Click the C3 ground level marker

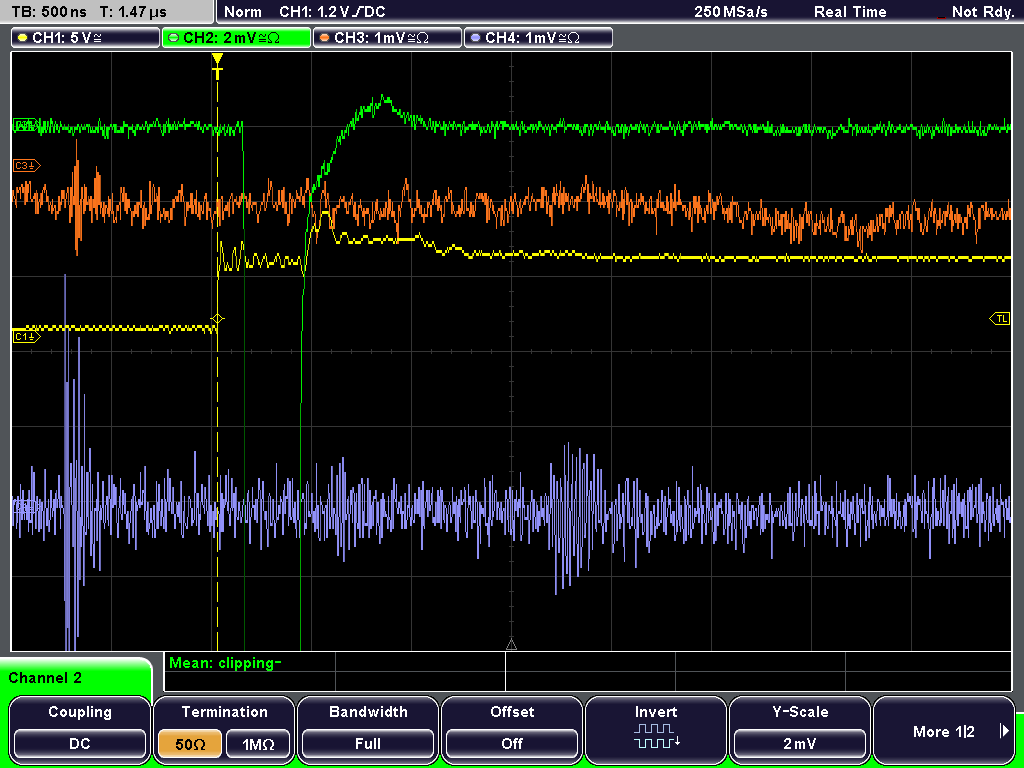pyautogui.click(x=27, y=166)
